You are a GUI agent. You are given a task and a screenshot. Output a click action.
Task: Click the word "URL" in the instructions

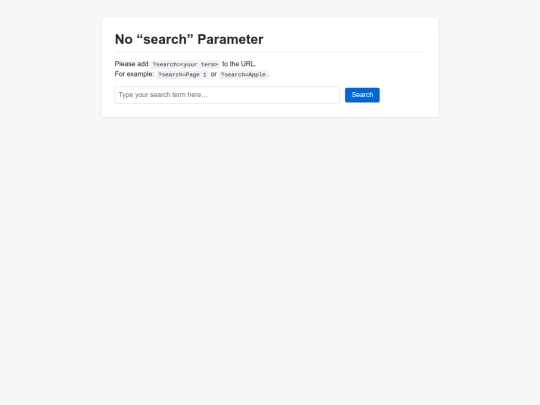pyautogui.click(x=248, y=64)
